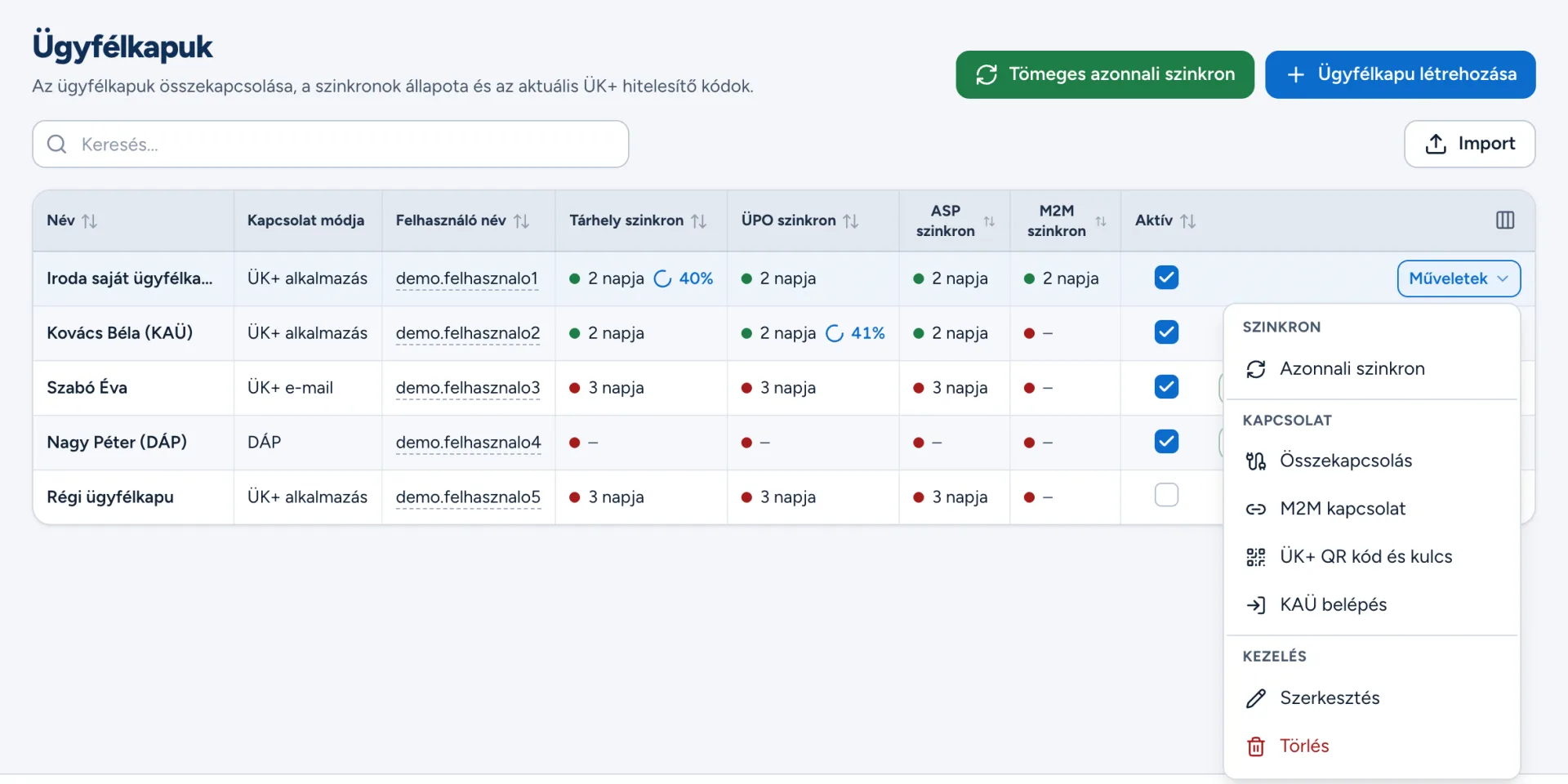Click the red trash icon beside Törlés

1255,746
